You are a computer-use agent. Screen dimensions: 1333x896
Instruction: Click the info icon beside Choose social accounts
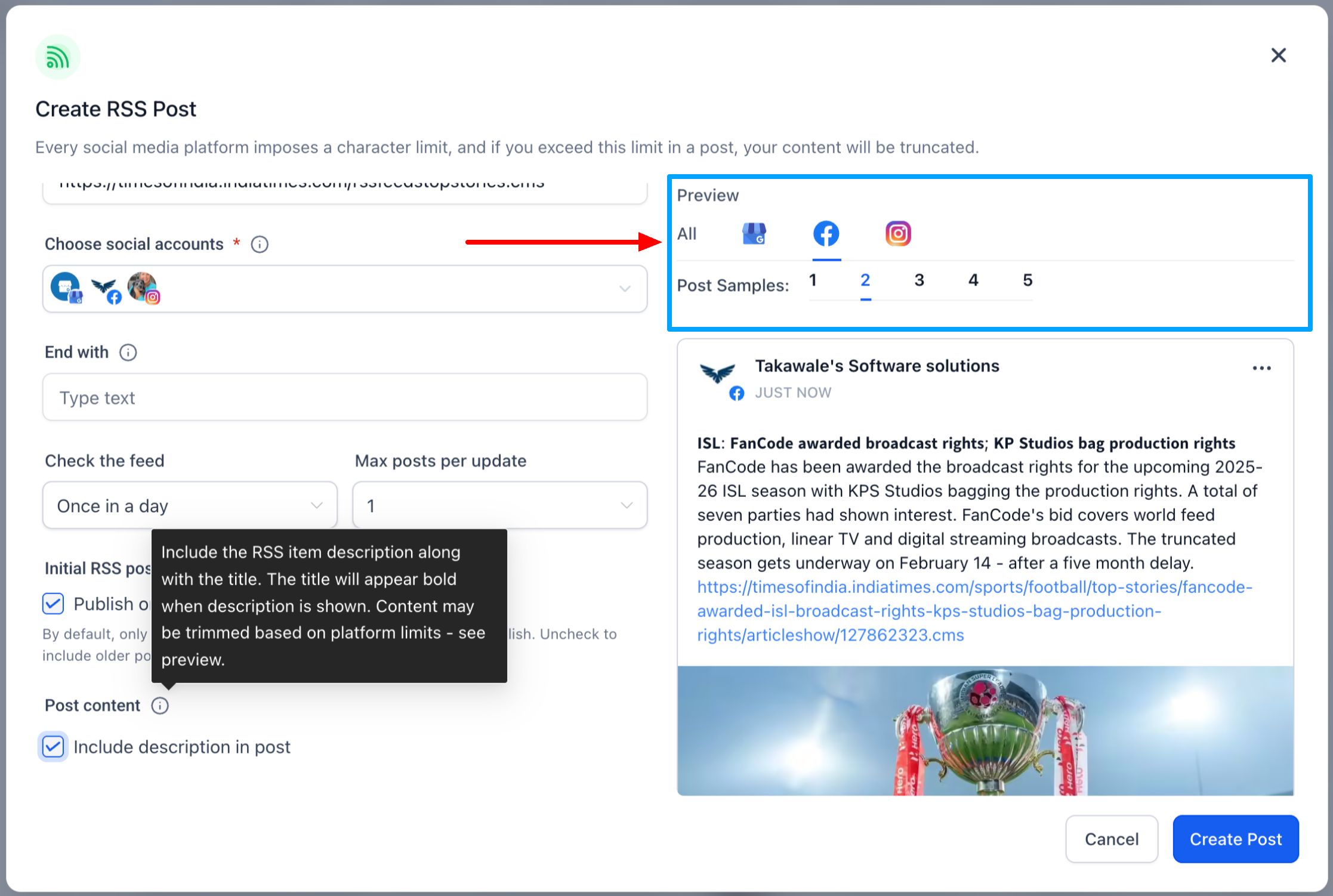point(260,244)
